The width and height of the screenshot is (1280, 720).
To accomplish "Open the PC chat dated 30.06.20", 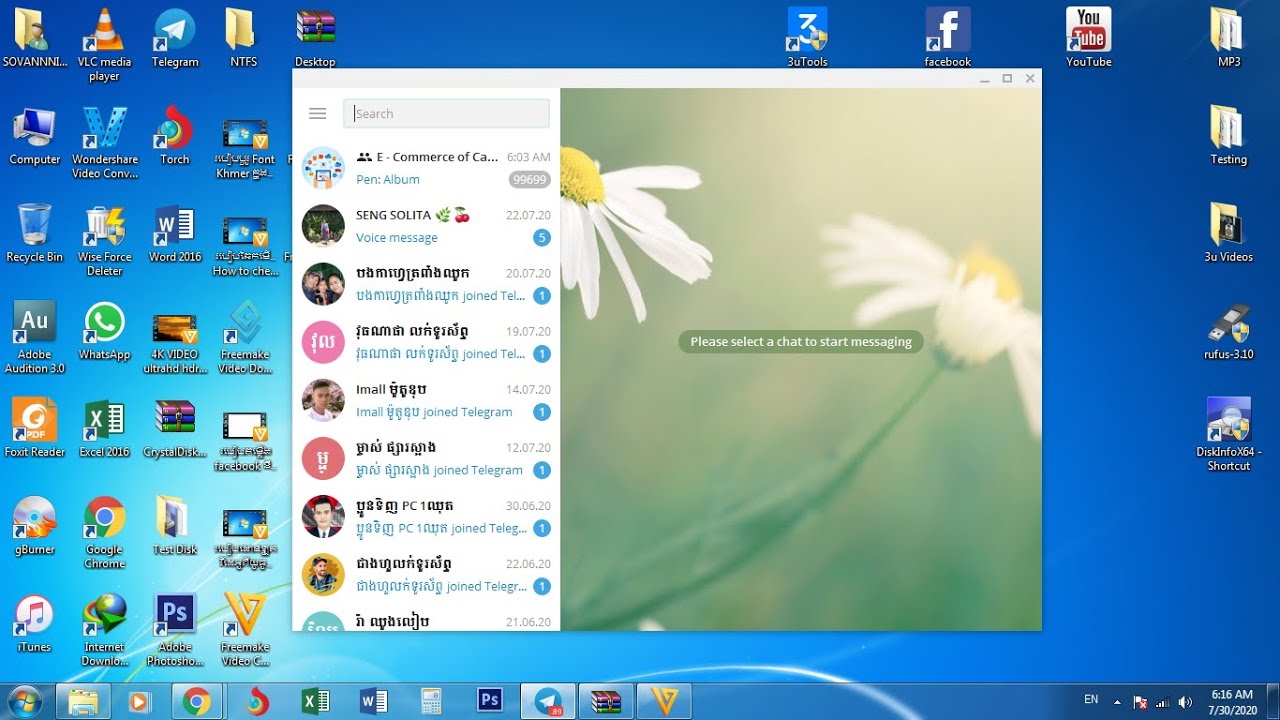I will pos(426,516).
